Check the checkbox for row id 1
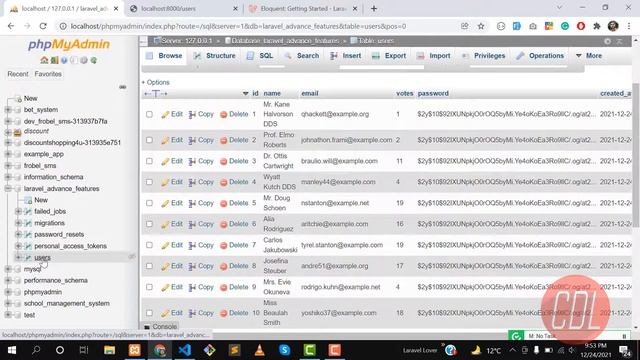This screenshot has width=640, height=360. click(x=149, y=114)
